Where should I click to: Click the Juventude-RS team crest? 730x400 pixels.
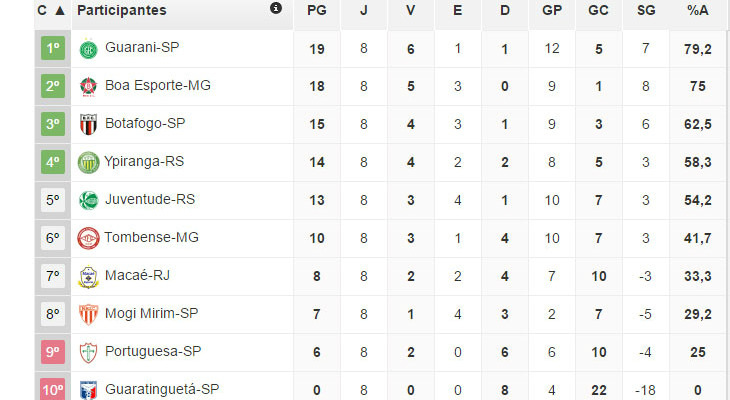click(89, 200)
